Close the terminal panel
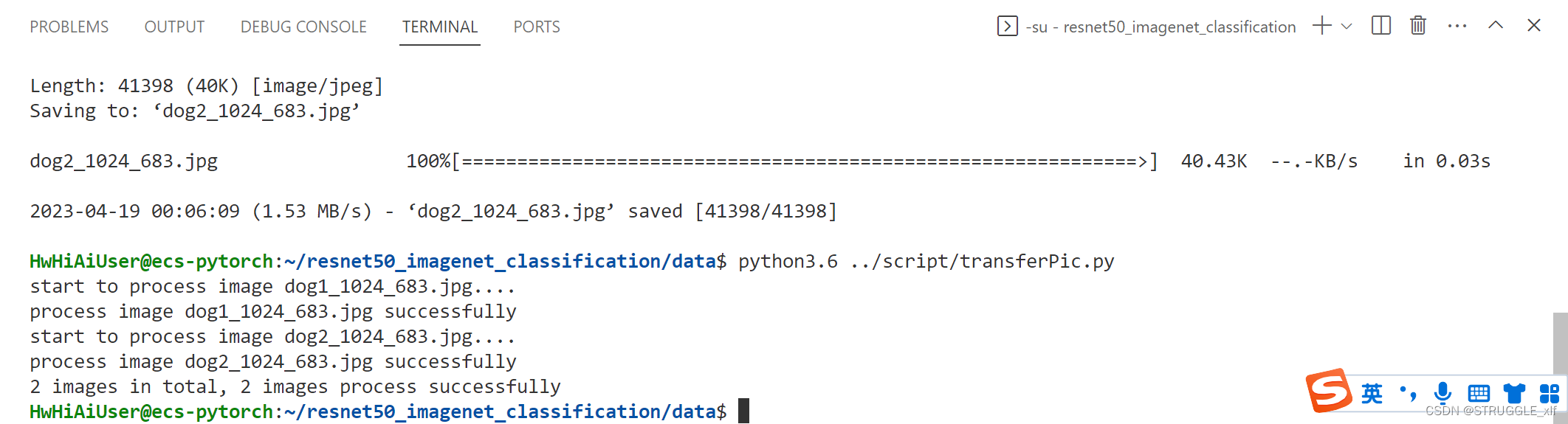The height and width of the screenshot is (424, 1568). [x=1533, y=26]
